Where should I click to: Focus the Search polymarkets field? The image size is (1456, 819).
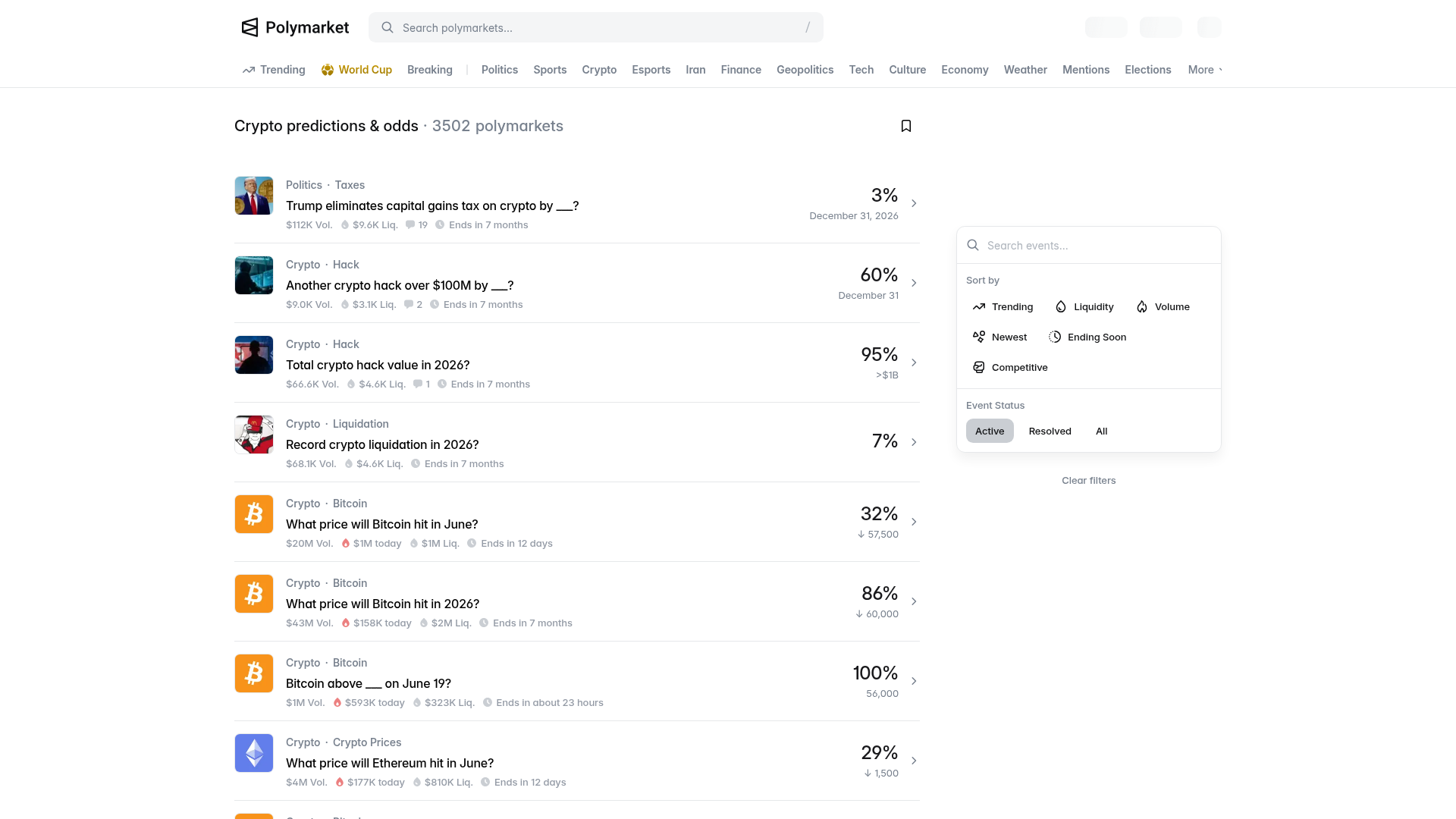coord(596,27)
